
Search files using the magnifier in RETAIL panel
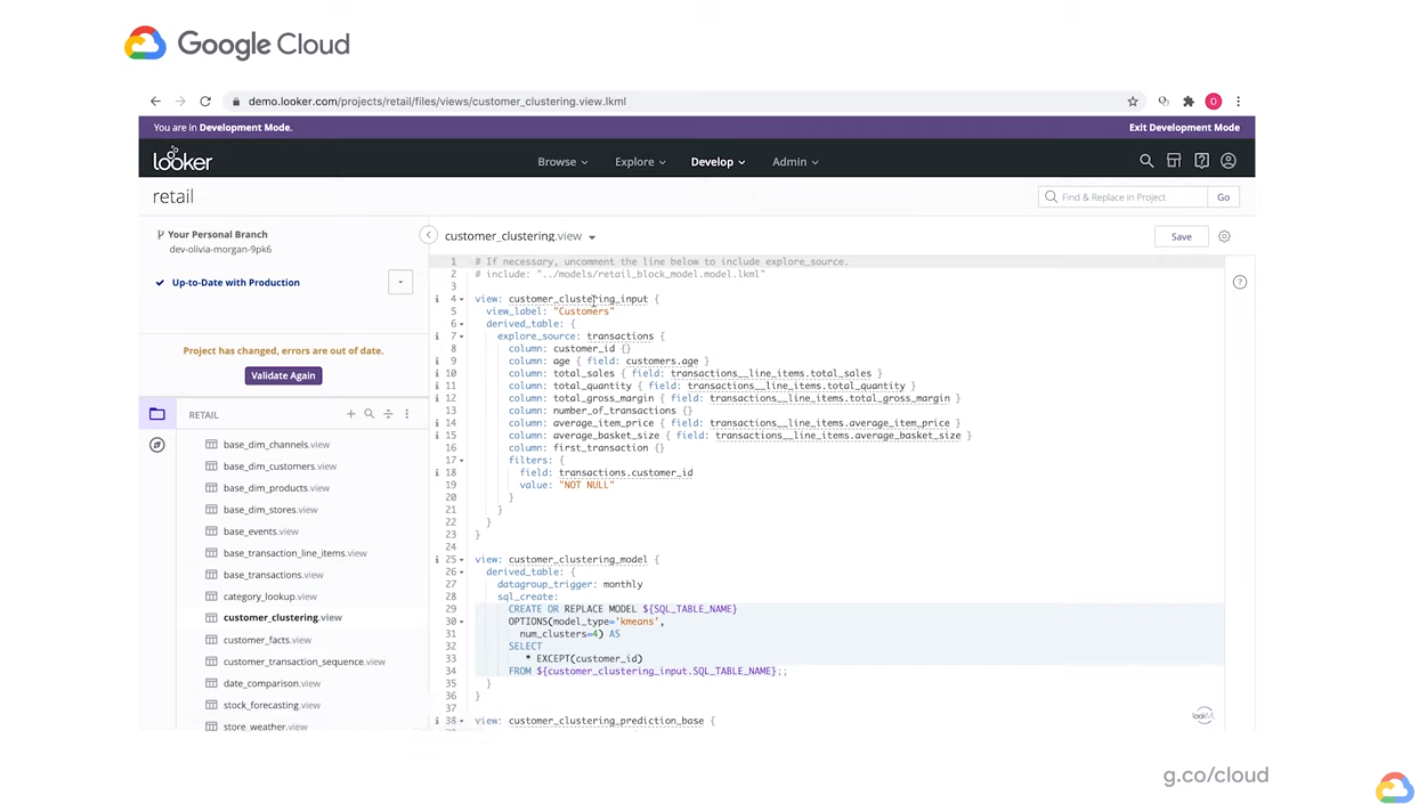click(x=369, y=413)
